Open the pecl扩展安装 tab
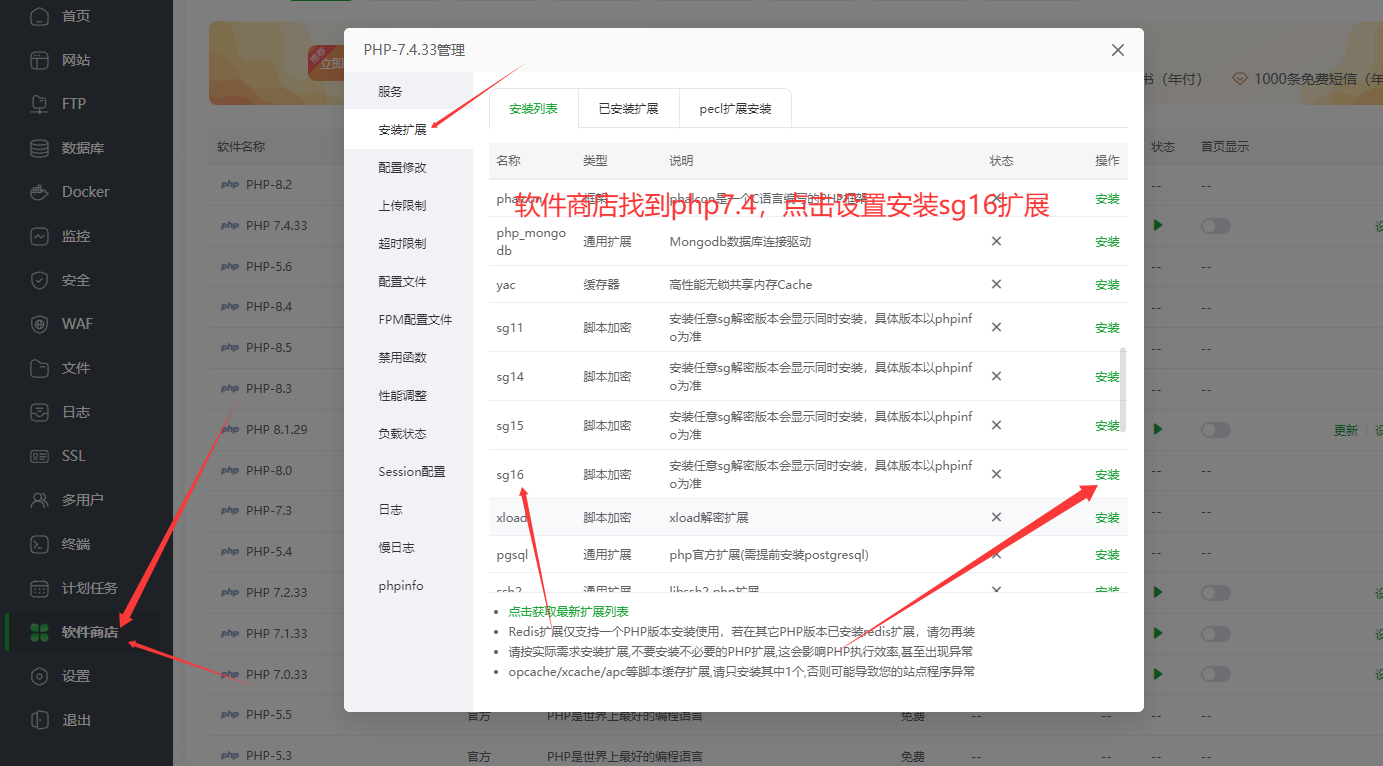The width and height of the screenshot is (1383, 766). (x=735, y=107)
